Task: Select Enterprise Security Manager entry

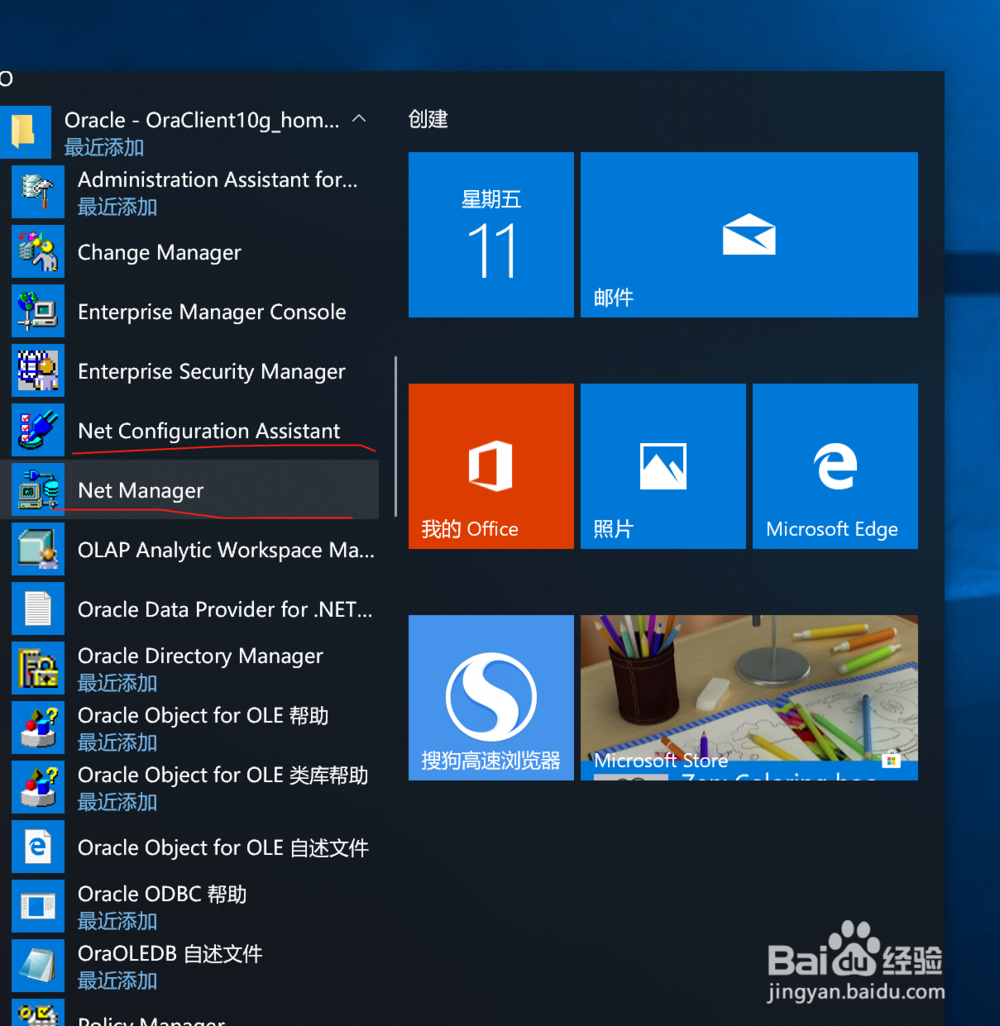Action: click(190, 370)
